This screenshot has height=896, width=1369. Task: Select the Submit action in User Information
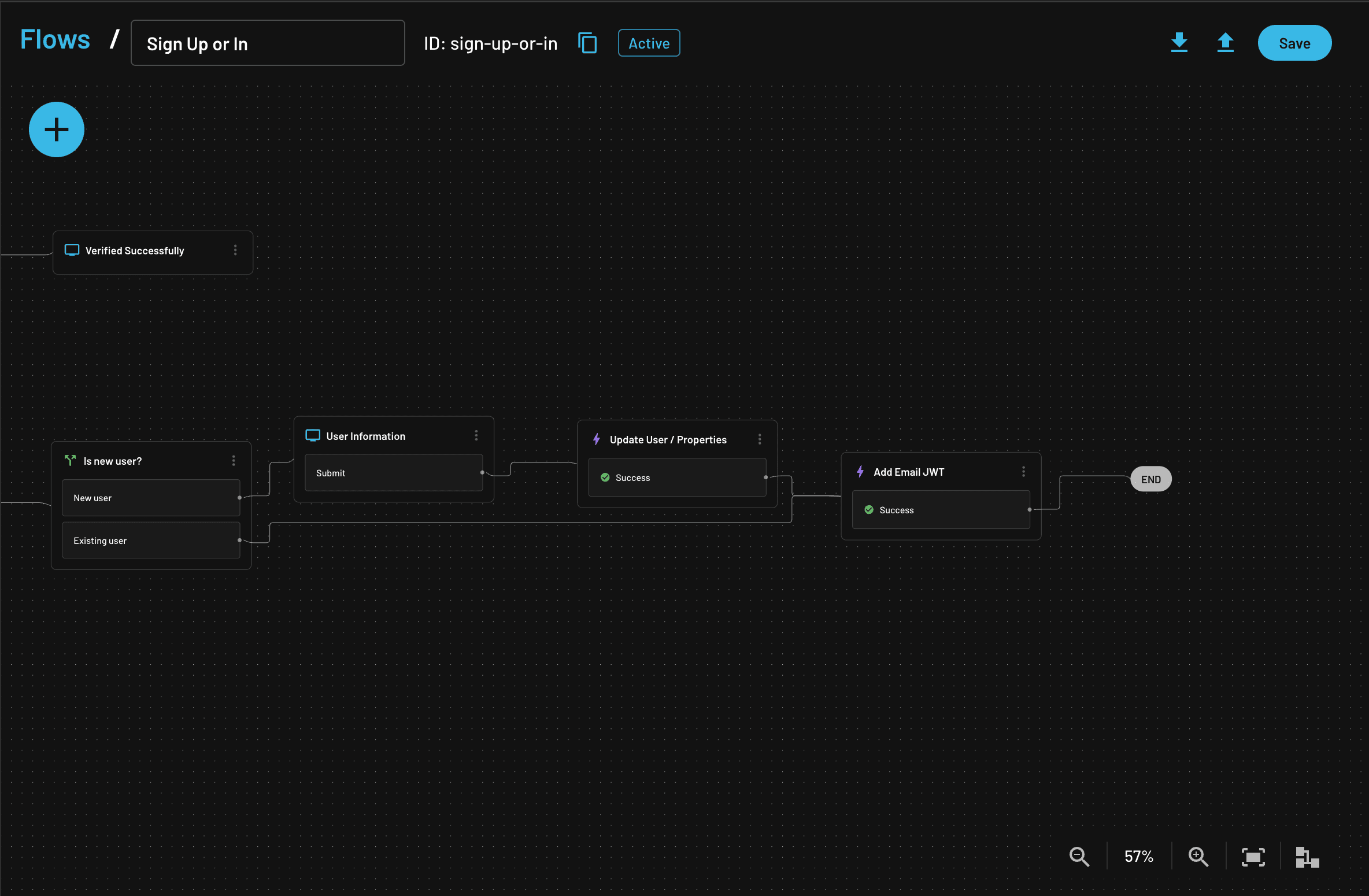pyautogui.click(x=393, y=472)
